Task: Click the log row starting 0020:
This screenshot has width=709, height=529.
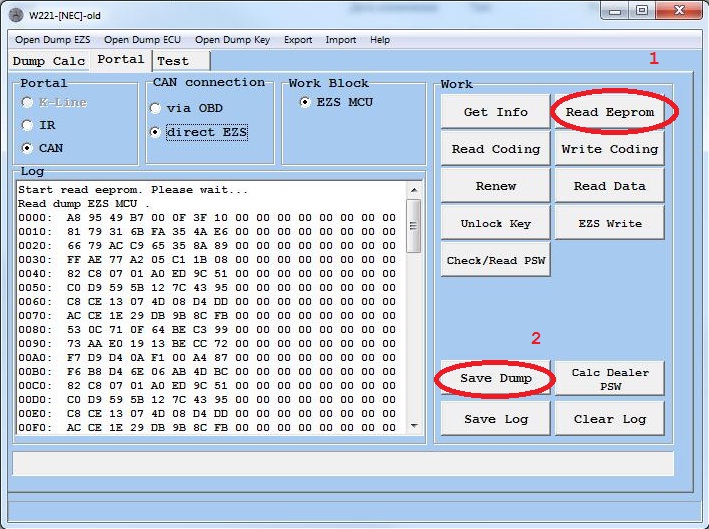Action: pos(207,246)
